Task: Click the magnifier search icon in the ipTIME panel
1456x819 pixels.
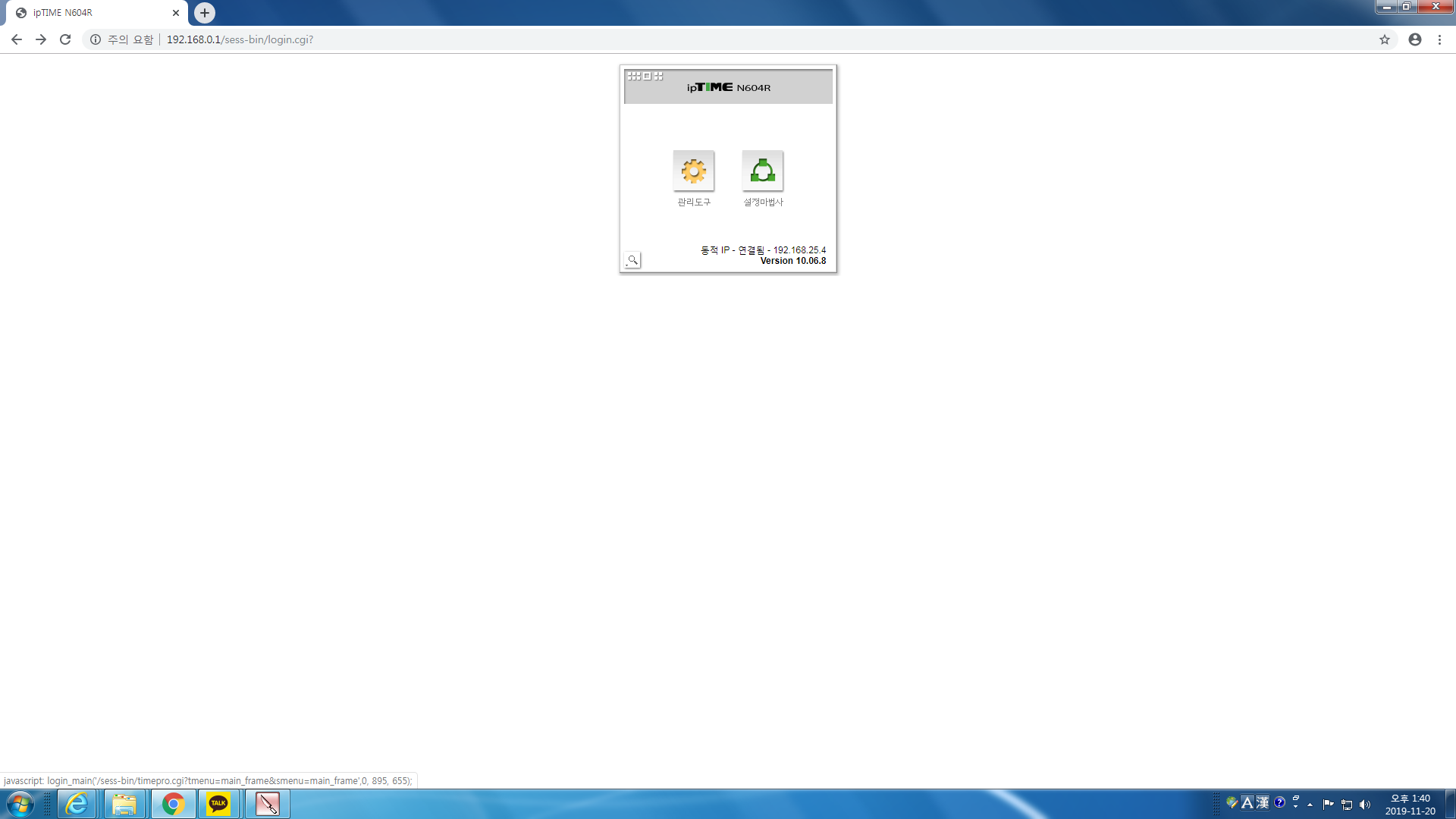Action: coord(632,260)
